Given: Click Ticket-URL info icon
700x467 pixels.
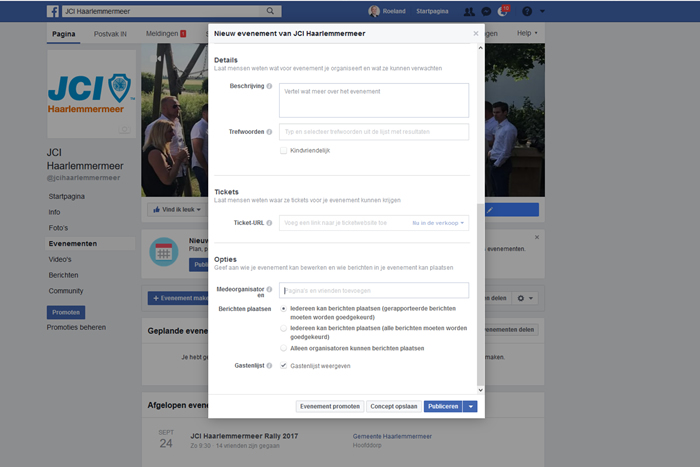Looking at the screenshot, I should point(269,223).
